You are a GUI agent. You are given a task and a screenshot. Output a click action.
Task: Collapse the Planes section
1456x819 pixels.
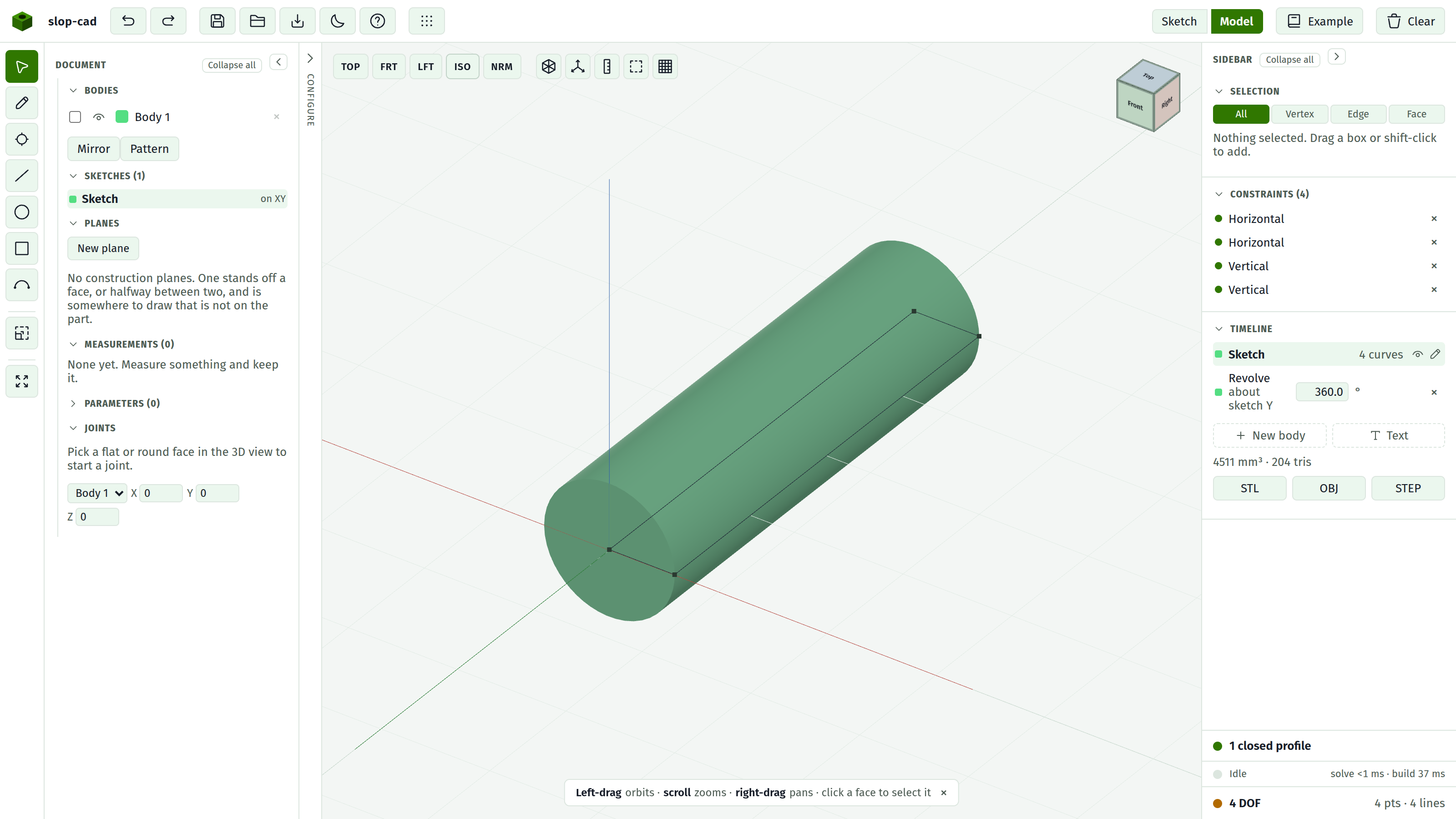(73, 223)
